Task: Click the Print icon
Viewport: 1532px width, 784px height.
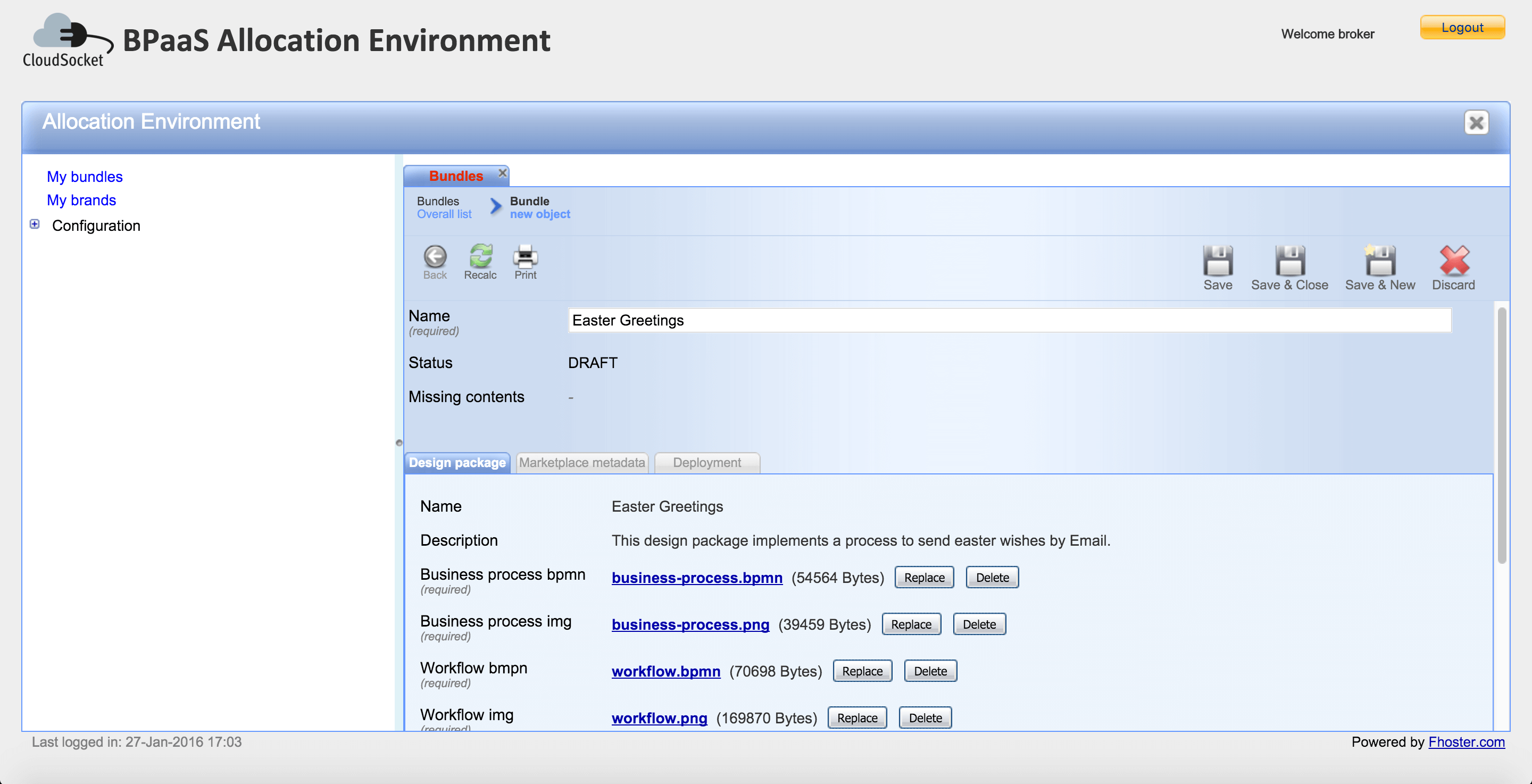Action: click(x=525, y=256)
